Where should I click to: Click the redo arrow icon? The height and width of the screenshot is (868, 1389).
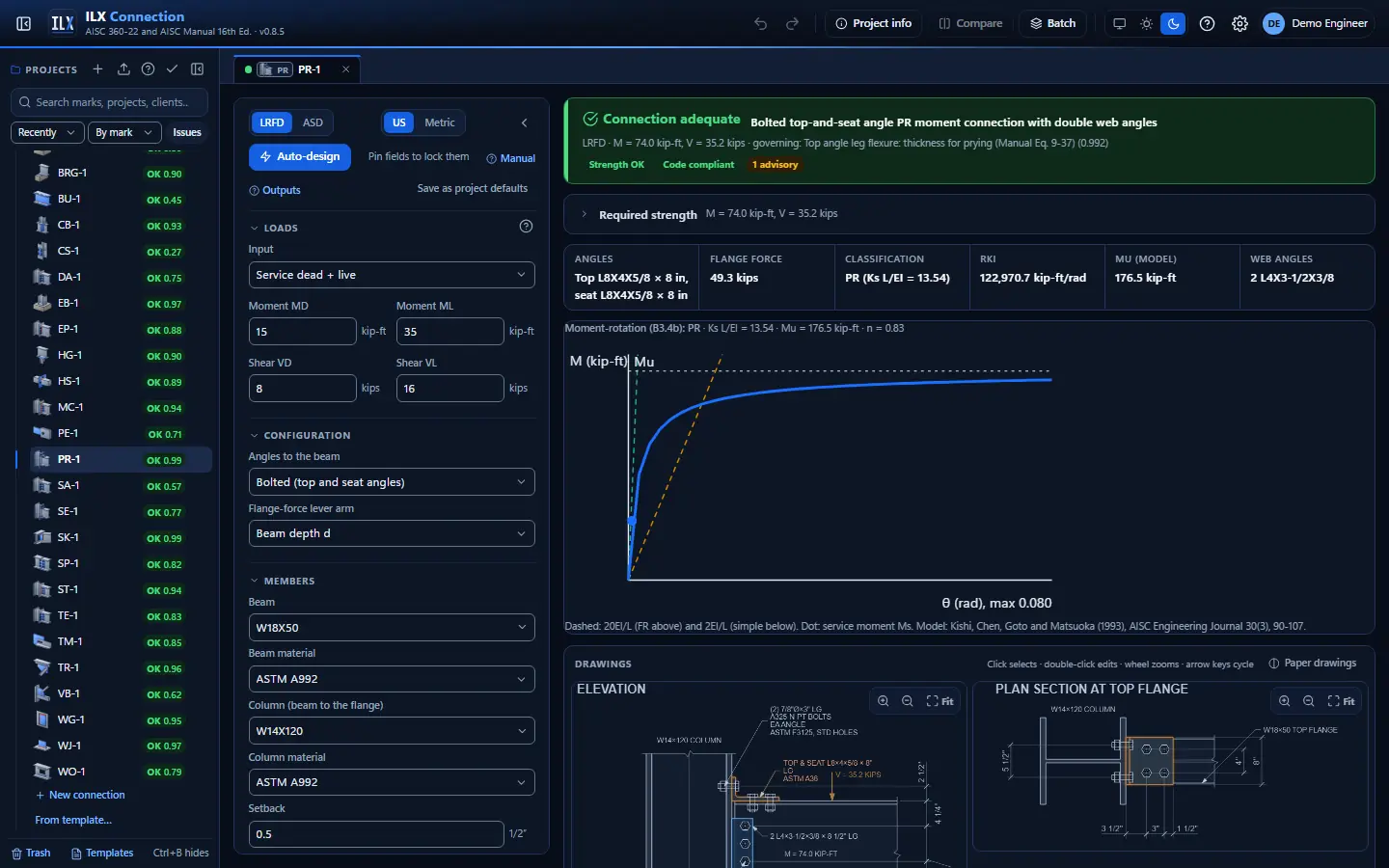coord(793,23)
